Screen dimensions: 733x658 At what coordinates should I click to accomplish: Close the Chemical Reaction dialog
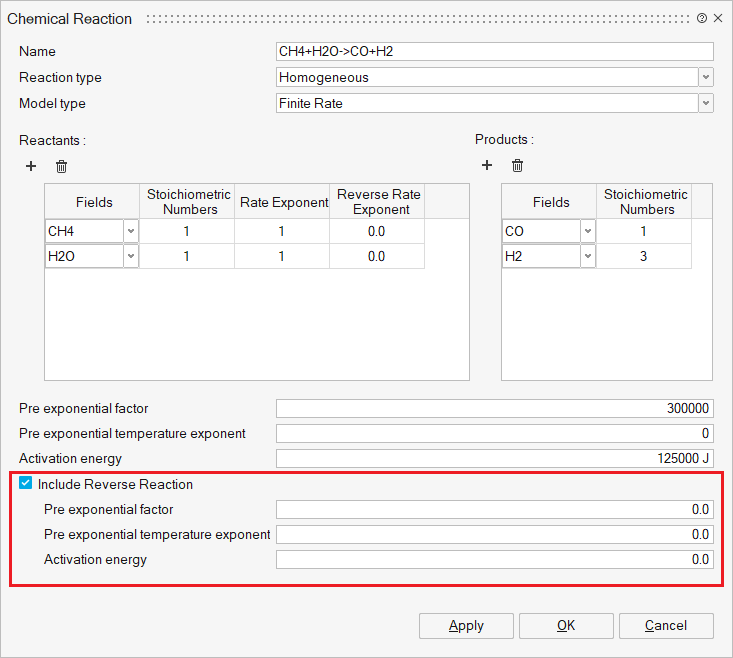point(718,18)
